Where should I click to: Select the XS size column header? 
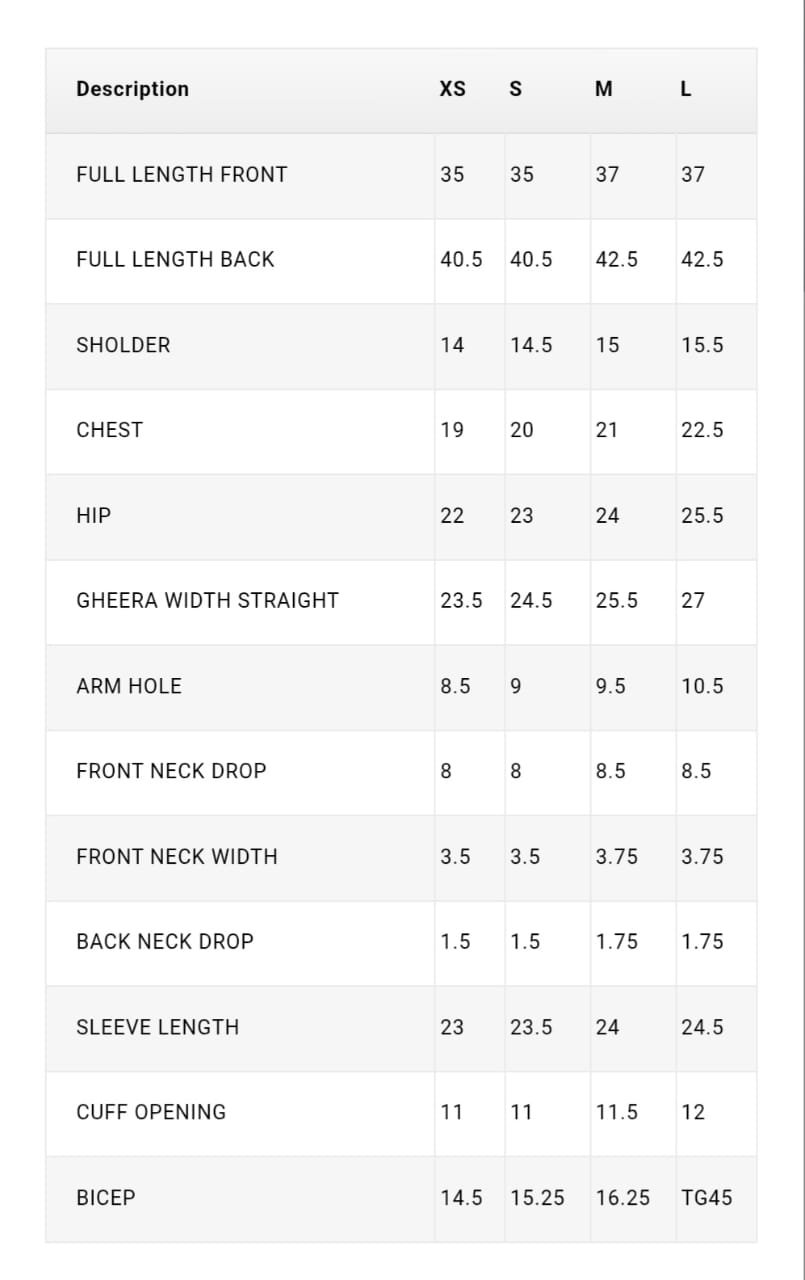[453, 89]
